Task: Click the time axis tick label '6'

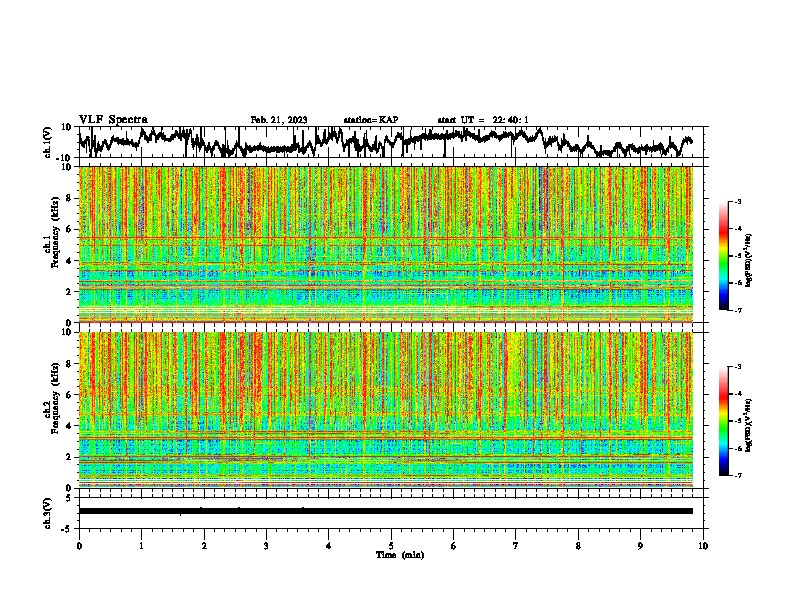Action: (454, 546)
